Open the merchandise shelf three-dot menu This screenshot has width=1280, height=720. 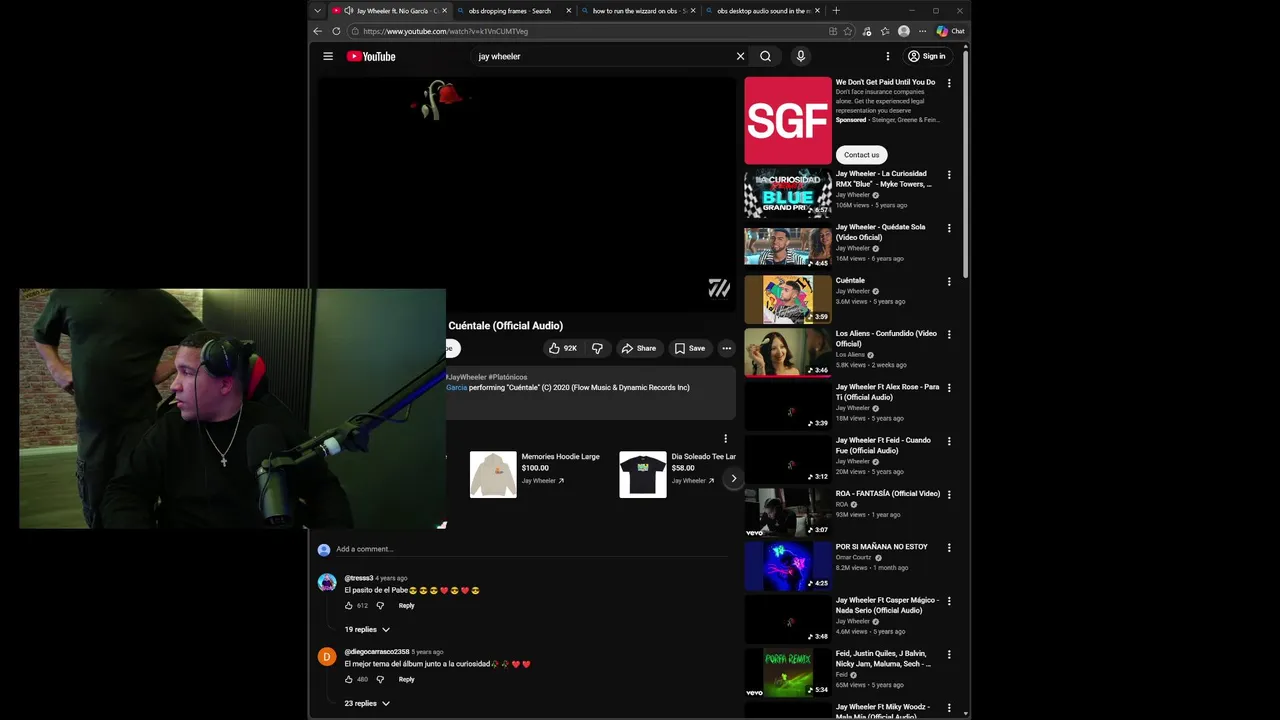tap(725, 438)
